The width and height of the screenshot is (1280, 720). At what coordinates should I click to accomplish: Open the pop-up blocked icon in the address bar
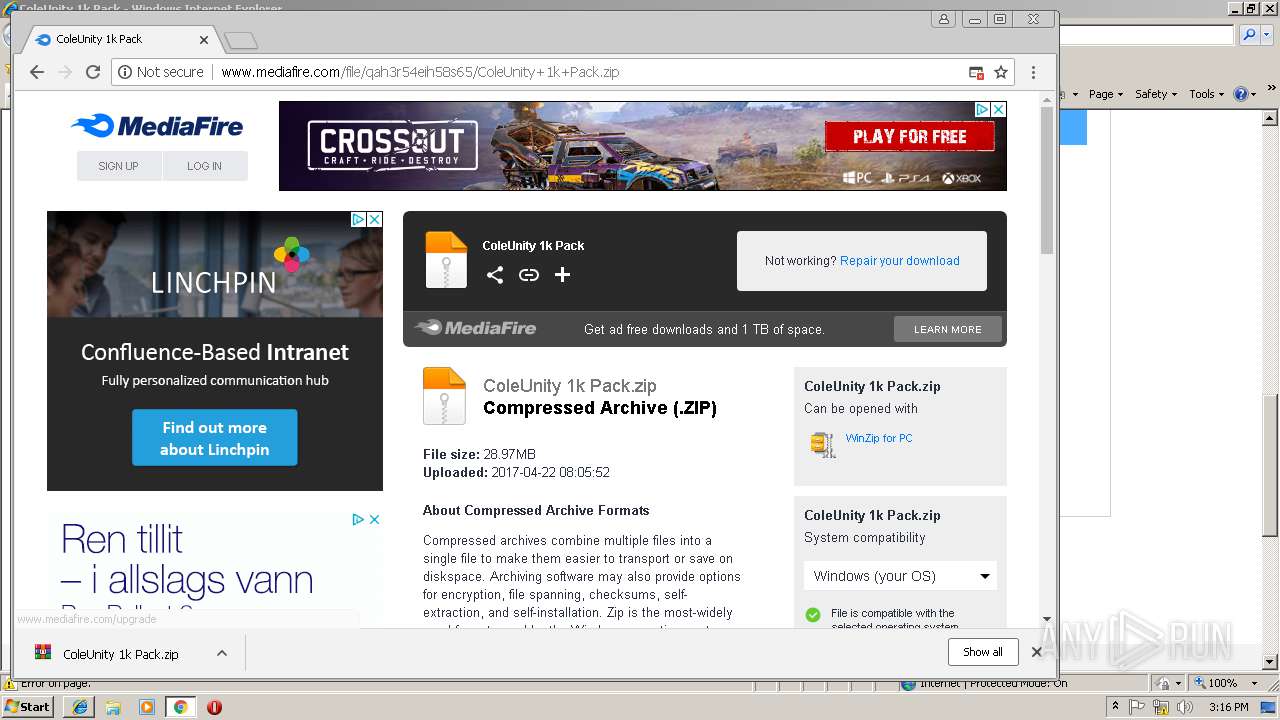click(976, 72)
